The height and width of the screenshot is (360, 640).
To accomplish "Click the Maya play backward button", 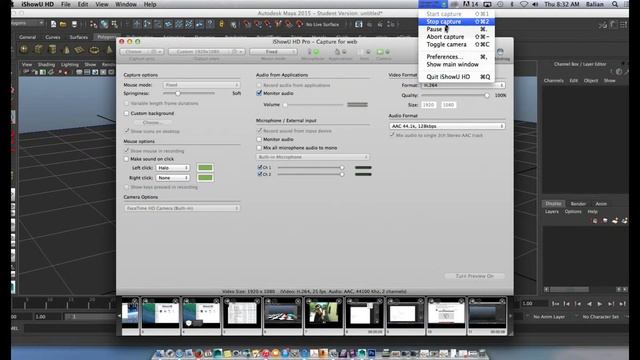I will [x=589, y=304].
